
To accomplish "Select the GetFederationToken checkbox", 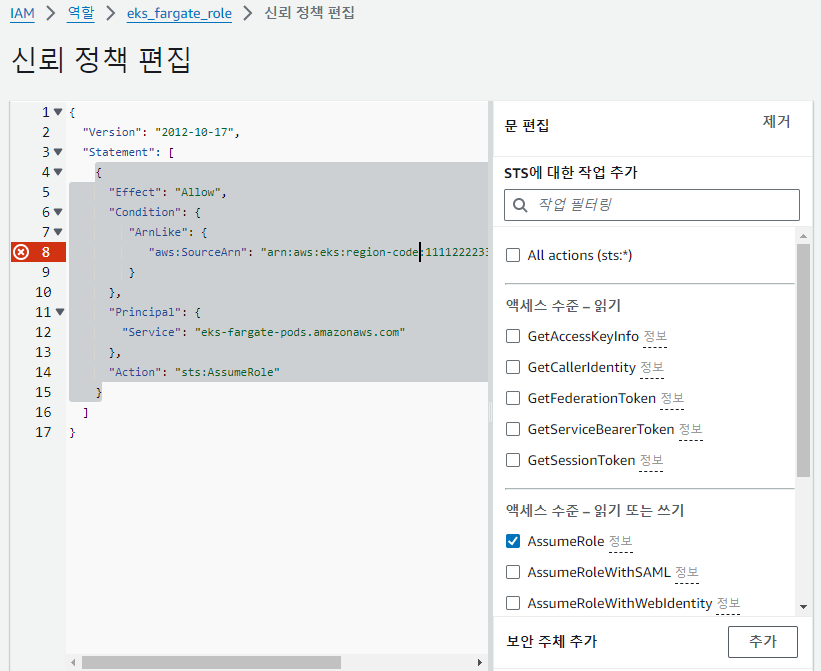I will [513, 398].
